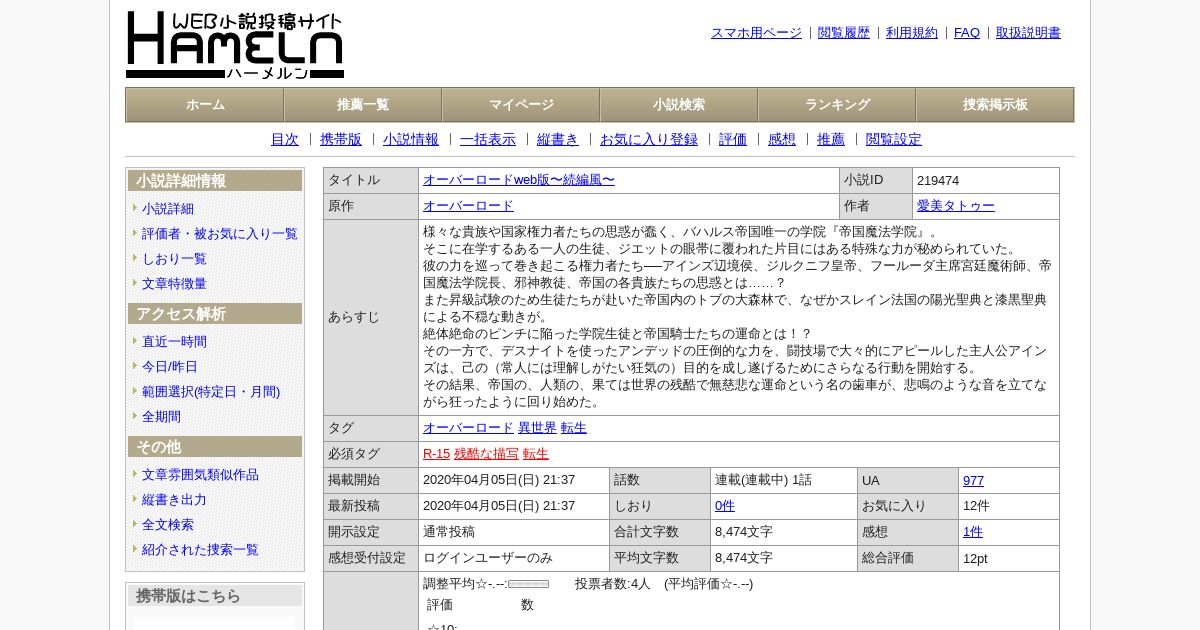Click the 投票者数:4人 text

tap(613, 584)
